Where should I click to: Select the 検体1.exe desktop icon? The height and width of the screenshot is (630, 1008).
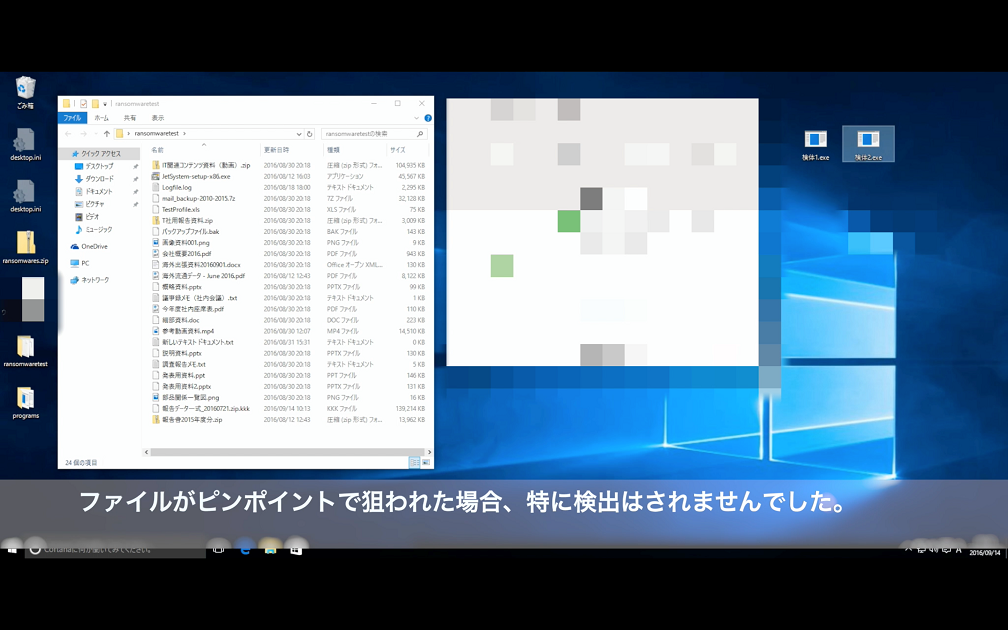[816, 143]
